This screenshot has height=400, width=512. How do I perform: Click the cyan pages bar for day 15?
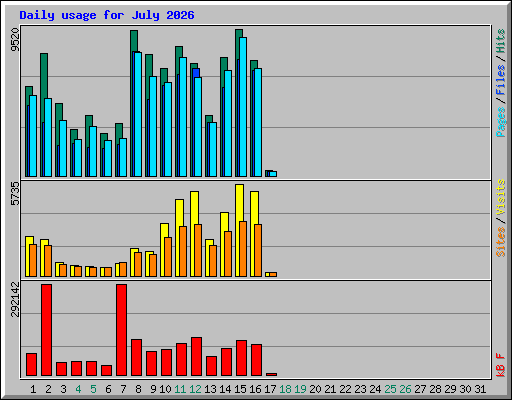243,107
